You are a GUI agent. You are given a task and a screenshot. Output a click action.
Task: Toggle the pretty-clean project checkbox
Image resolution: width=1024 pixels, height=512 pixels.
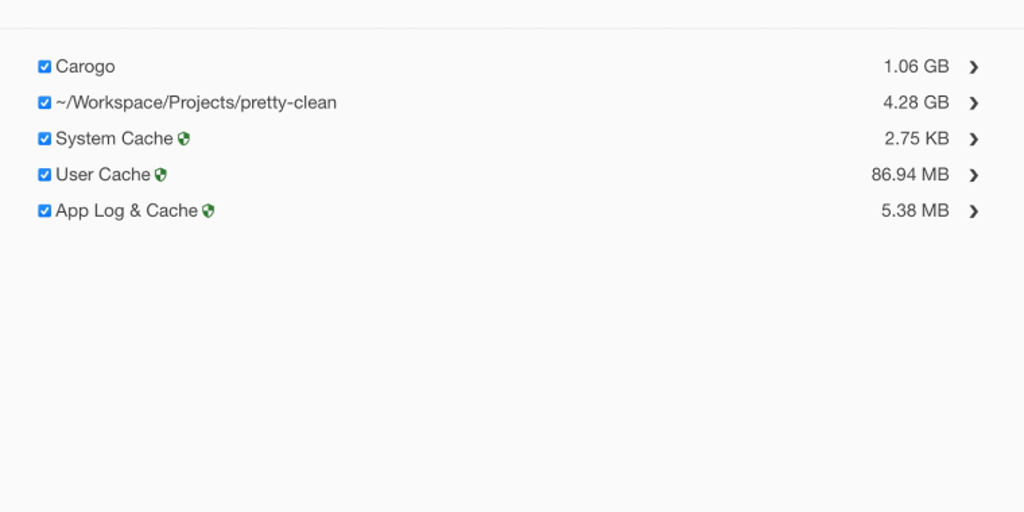click(x=44, y=103)
